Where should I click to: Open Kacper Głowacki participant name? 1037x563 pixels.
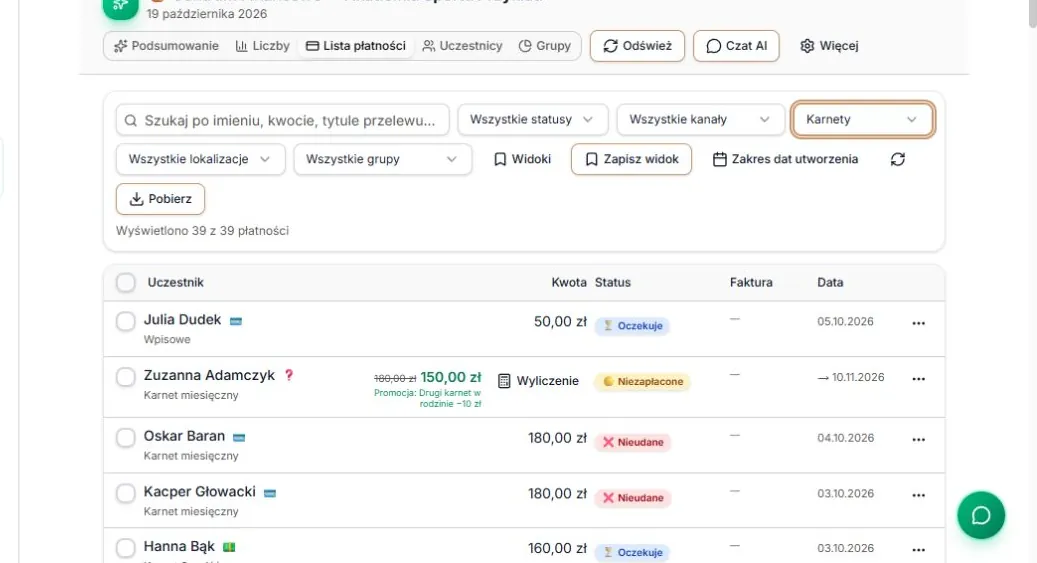pos(200,492)
